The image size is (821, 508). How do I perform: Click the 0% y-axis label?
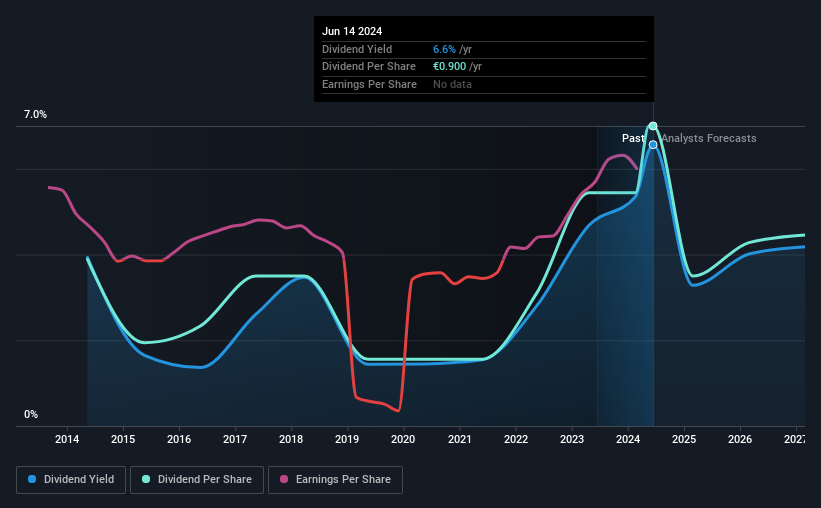click(x=31, y=415)
